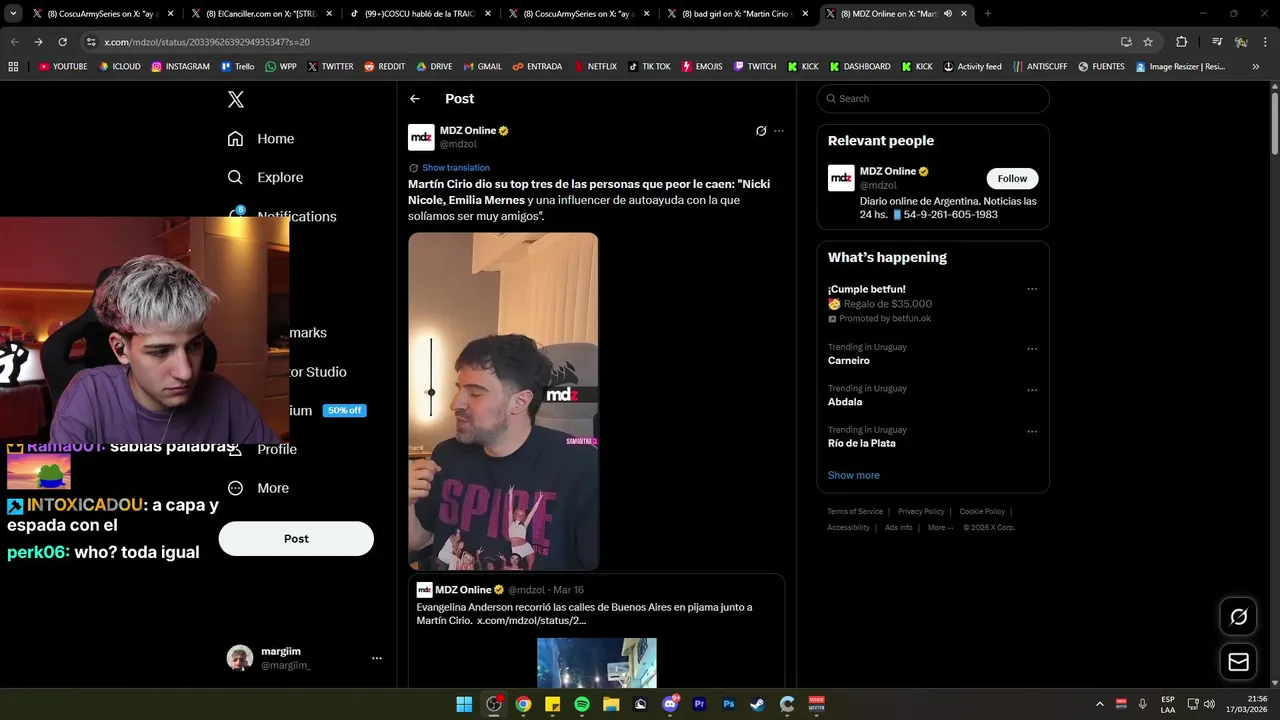Open Chrome apps grid icon
Screen dimensions: 1280x720
(13, 67)
